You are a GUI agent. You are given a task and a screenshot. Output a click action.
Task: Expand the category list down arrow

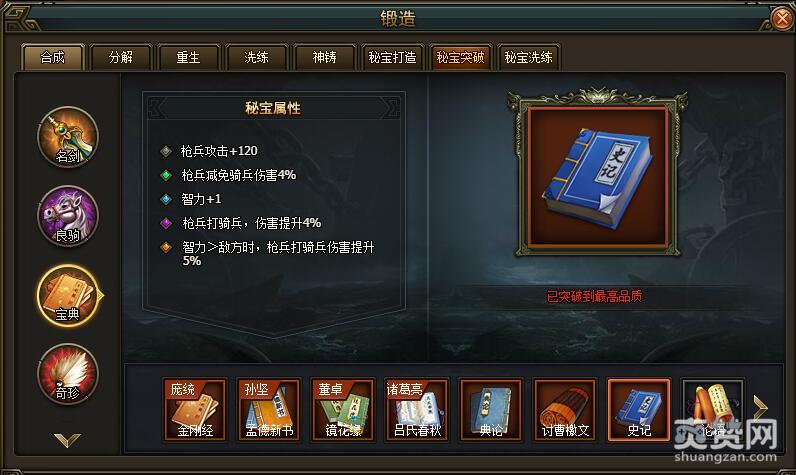point(68,439)
